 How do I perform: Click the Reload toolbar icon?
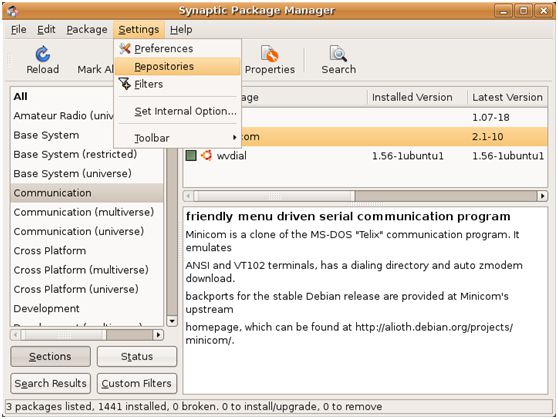tap(43, 54)
